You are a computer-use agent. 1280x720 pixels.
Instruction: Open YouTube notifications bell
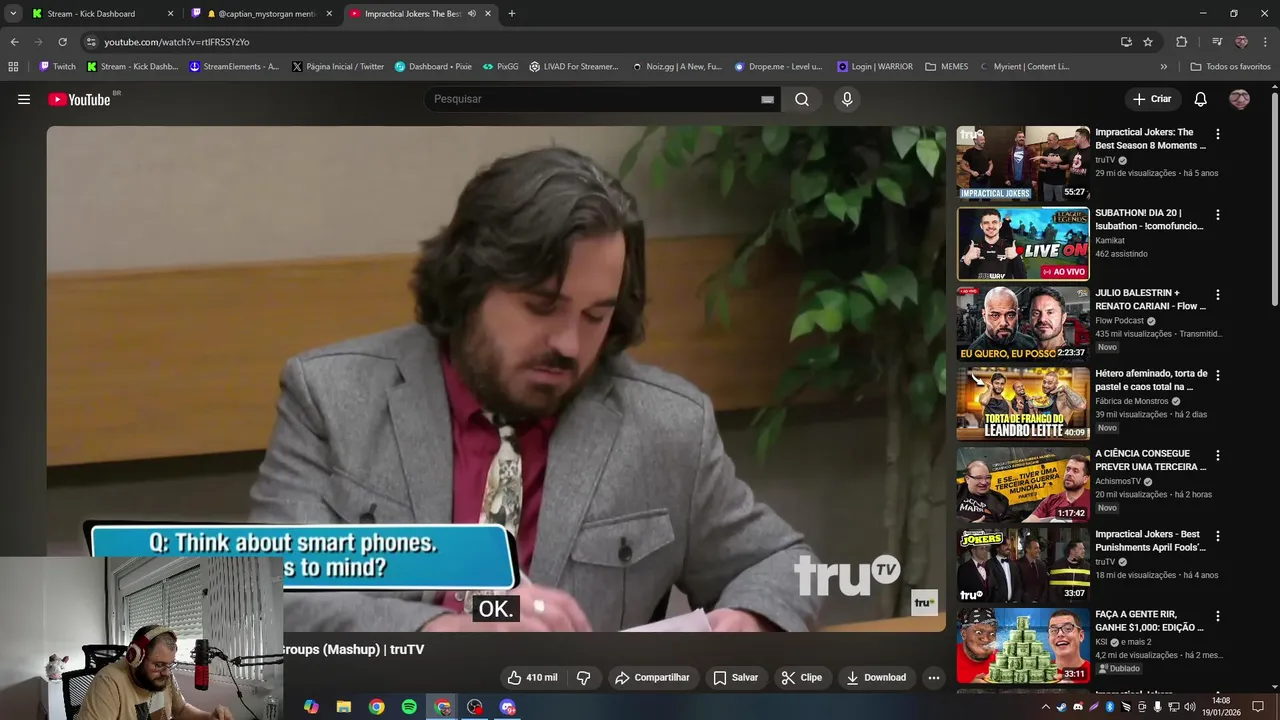point(1200,99)
